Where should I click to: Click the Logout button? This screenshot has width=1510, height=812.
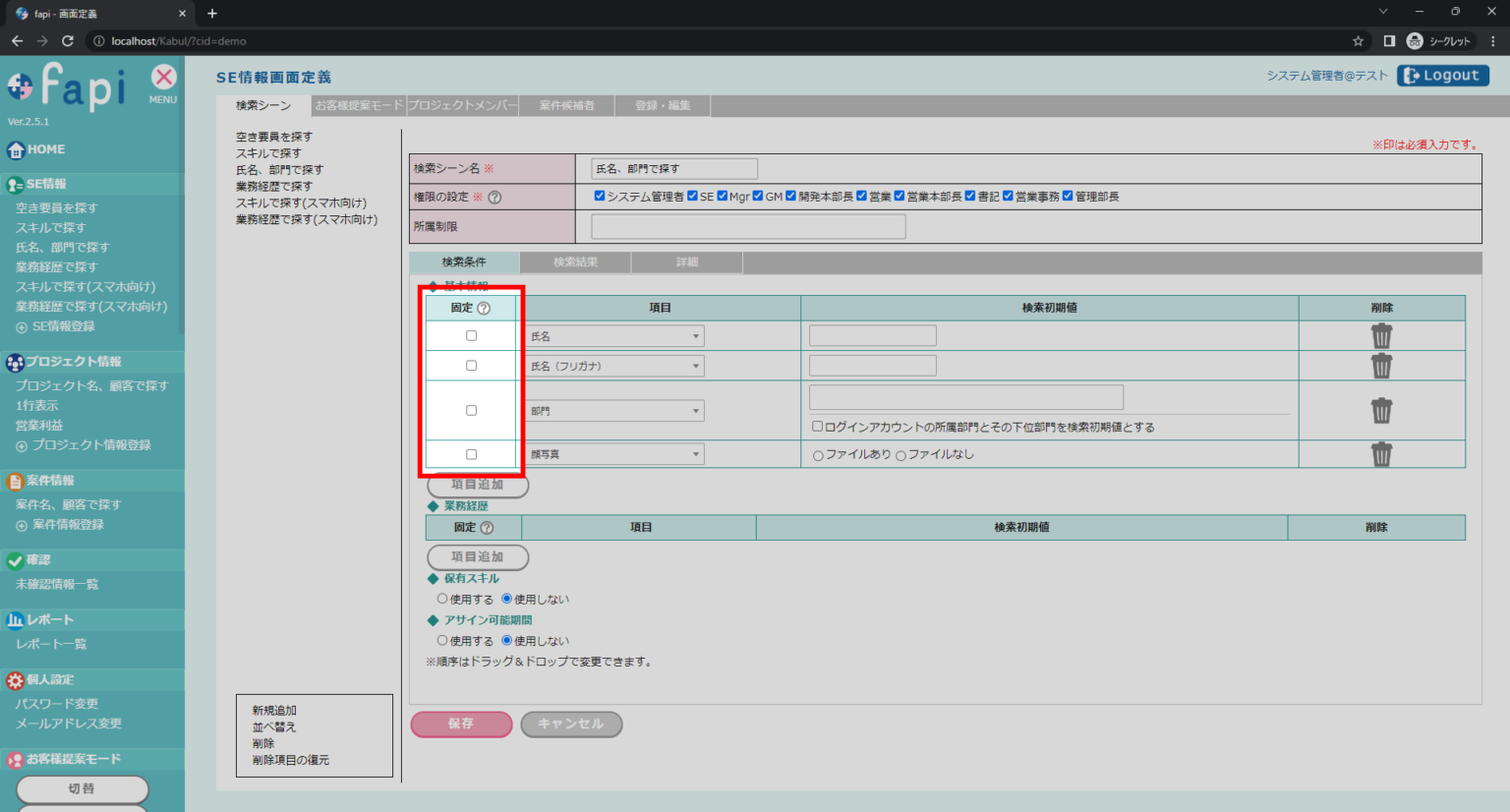1442,76
